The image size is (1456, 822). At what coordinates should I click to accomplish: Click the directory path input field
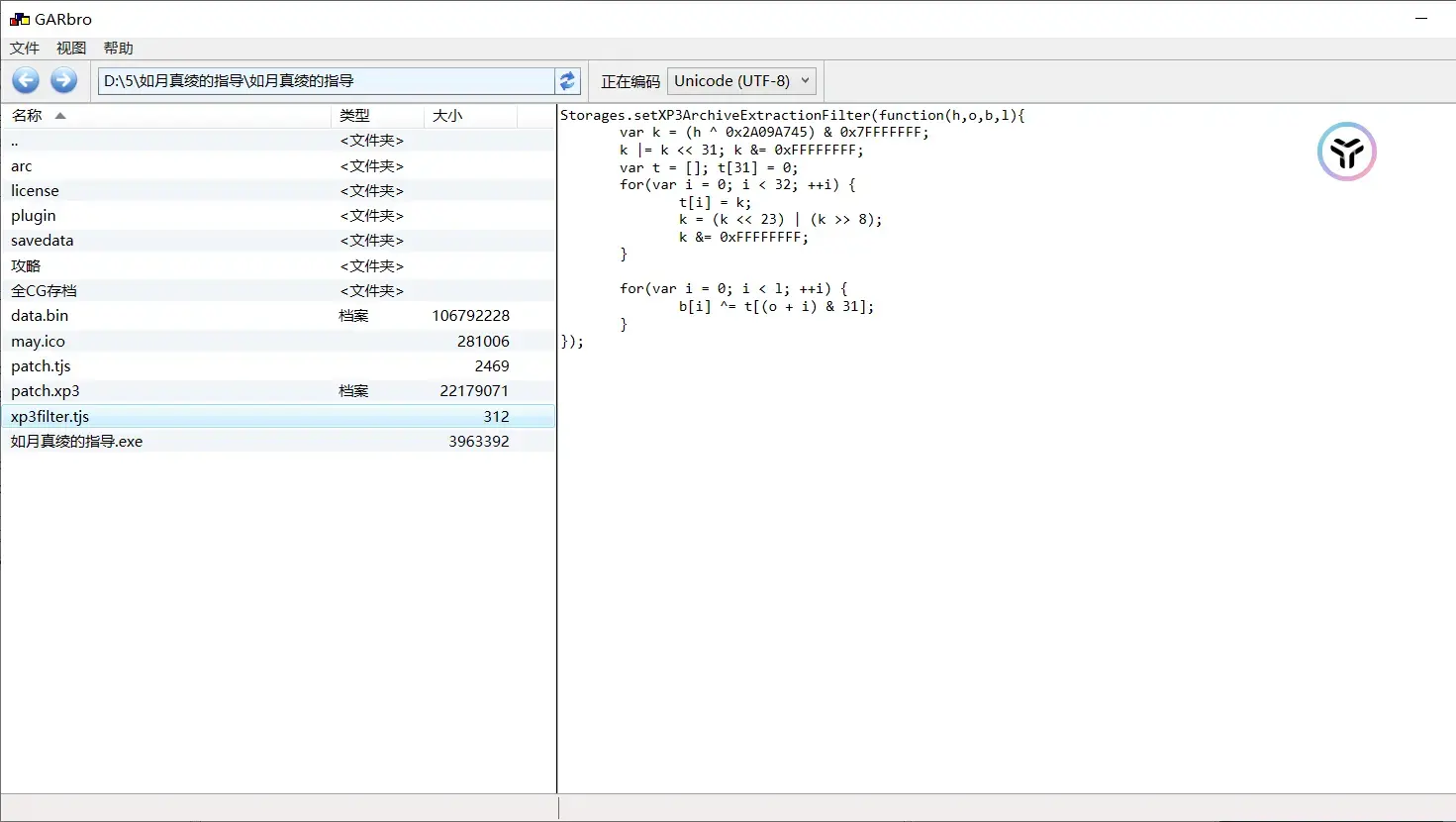click(326, 81)
